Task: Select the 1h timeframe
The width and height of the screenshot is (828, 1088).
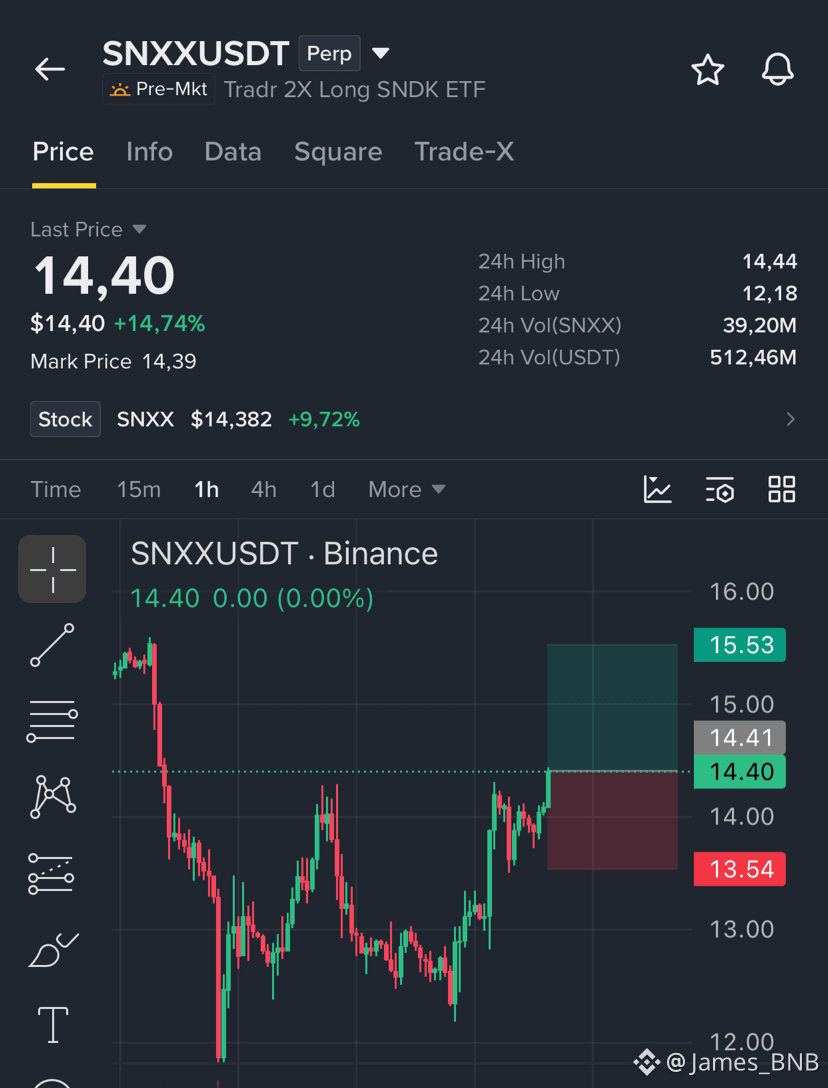Action: pos(207,489)
